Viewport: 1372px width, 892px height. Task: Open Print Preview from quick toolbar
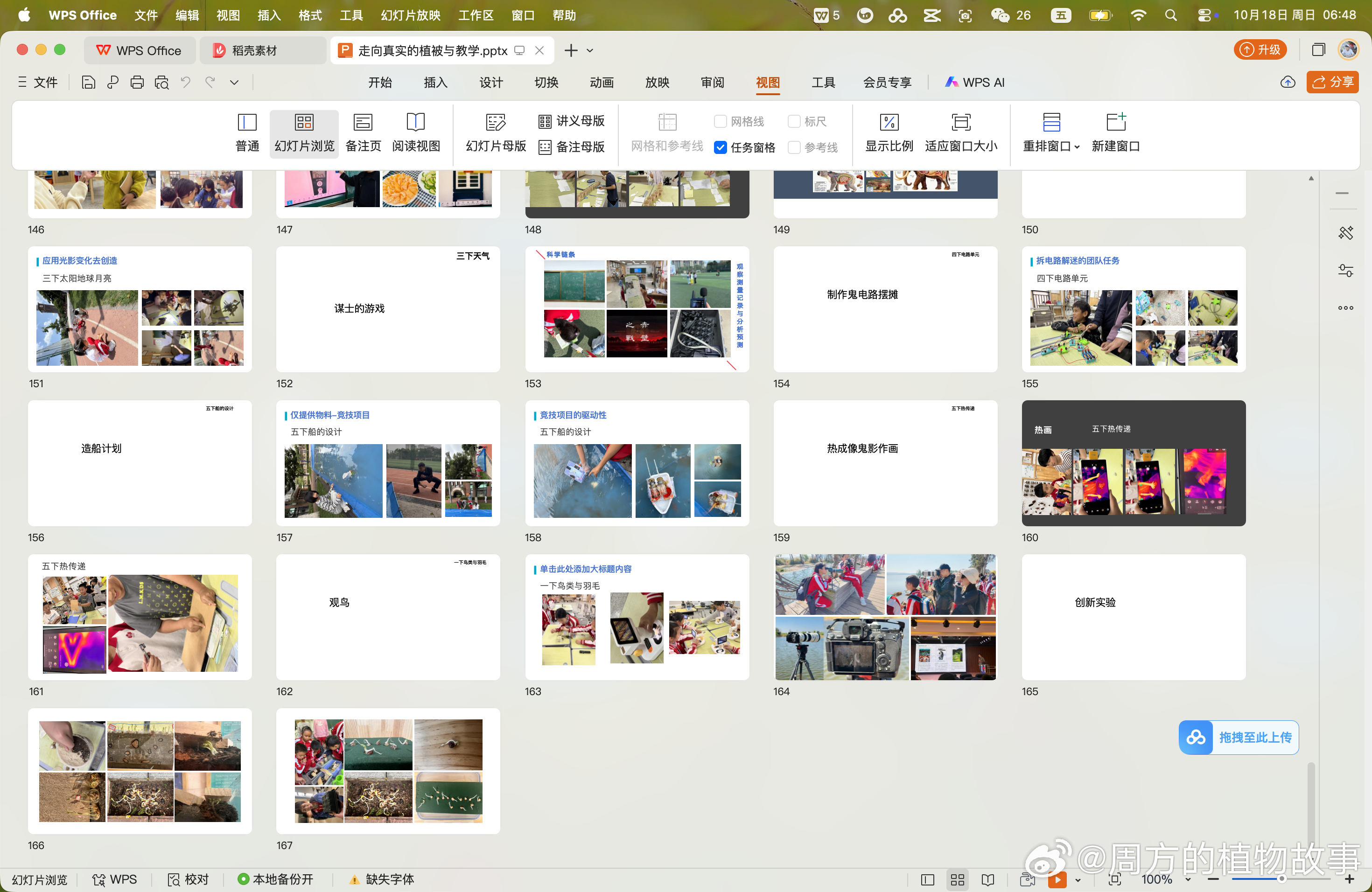pyautogui.click(x=161, y=83)
